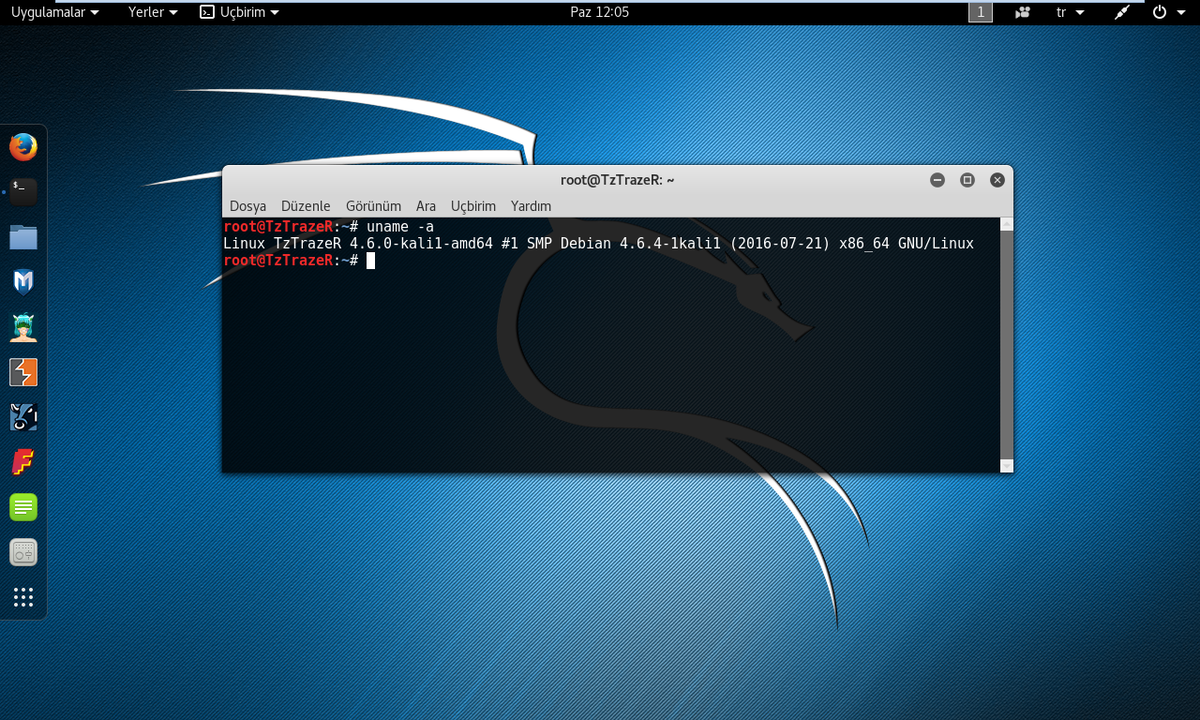Open the Düzenle menu in terminal
The height and width of the screenshot is (720, 1200).
(306, 206)
